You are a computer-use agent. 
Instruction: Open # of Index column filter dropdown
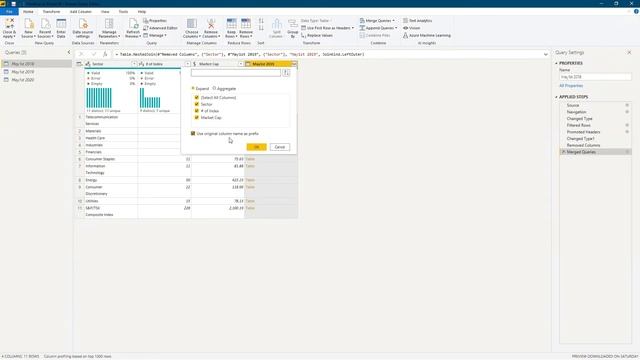187,64
